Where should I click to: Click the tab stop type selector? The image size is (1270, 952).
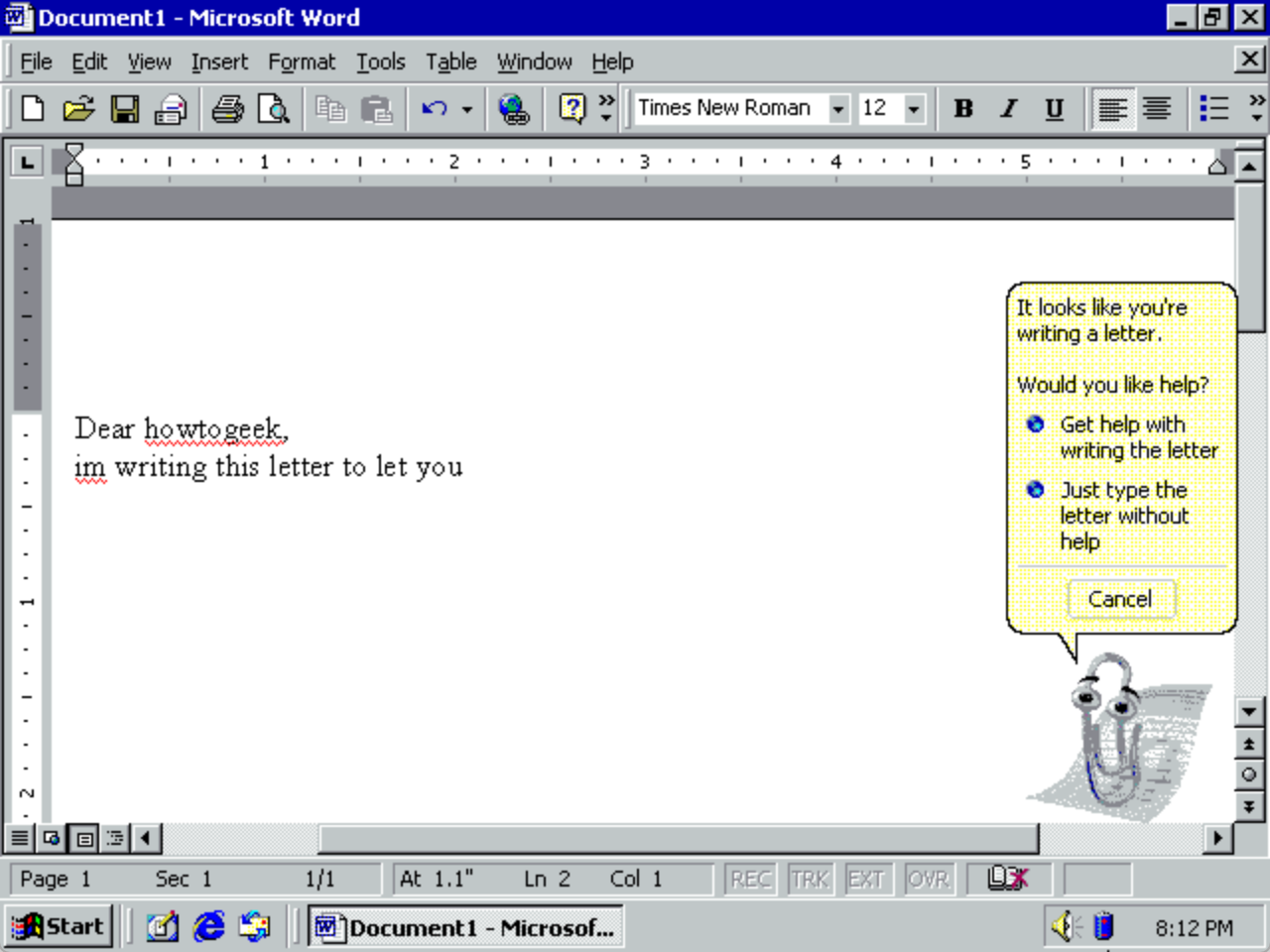[x=27, y=162]
